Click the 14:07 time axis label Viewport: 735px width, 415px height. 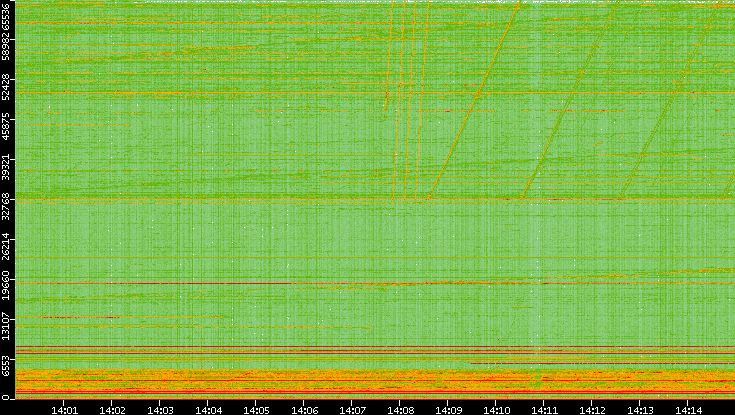click(x=352, y=410)
